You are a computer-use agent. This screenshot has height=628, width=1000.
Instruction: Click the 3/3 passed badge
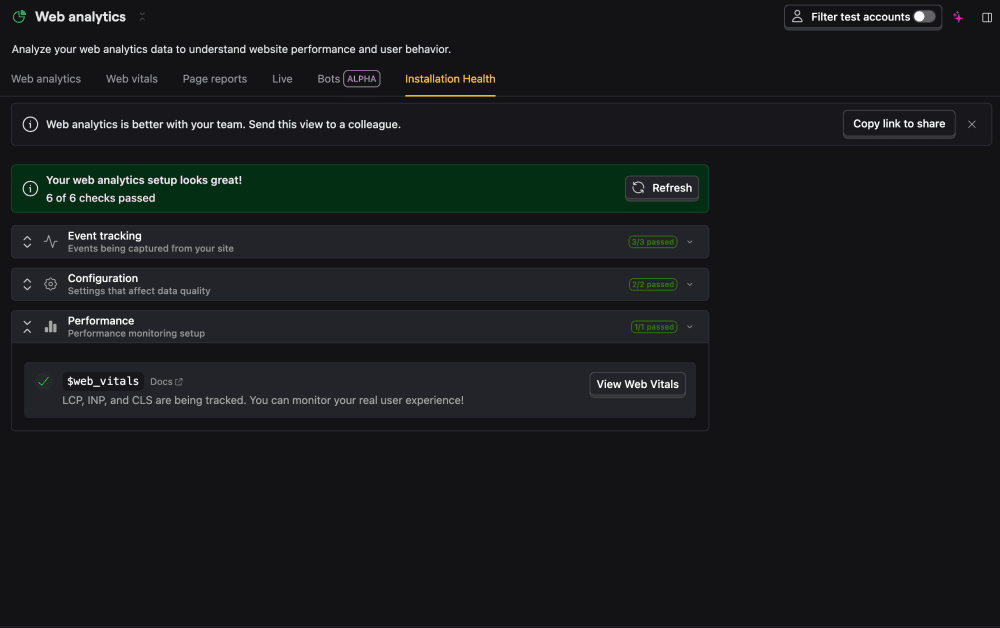tap(652, 242)
